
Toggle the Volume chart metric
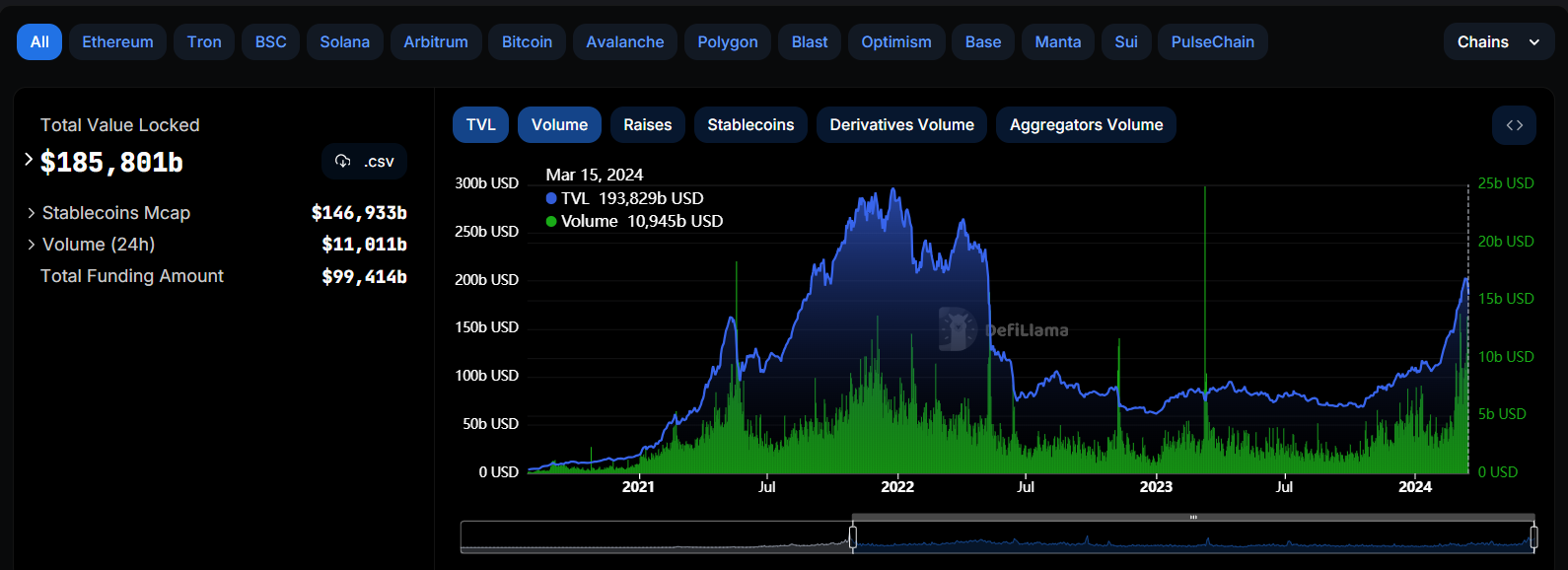pos(559,125)
